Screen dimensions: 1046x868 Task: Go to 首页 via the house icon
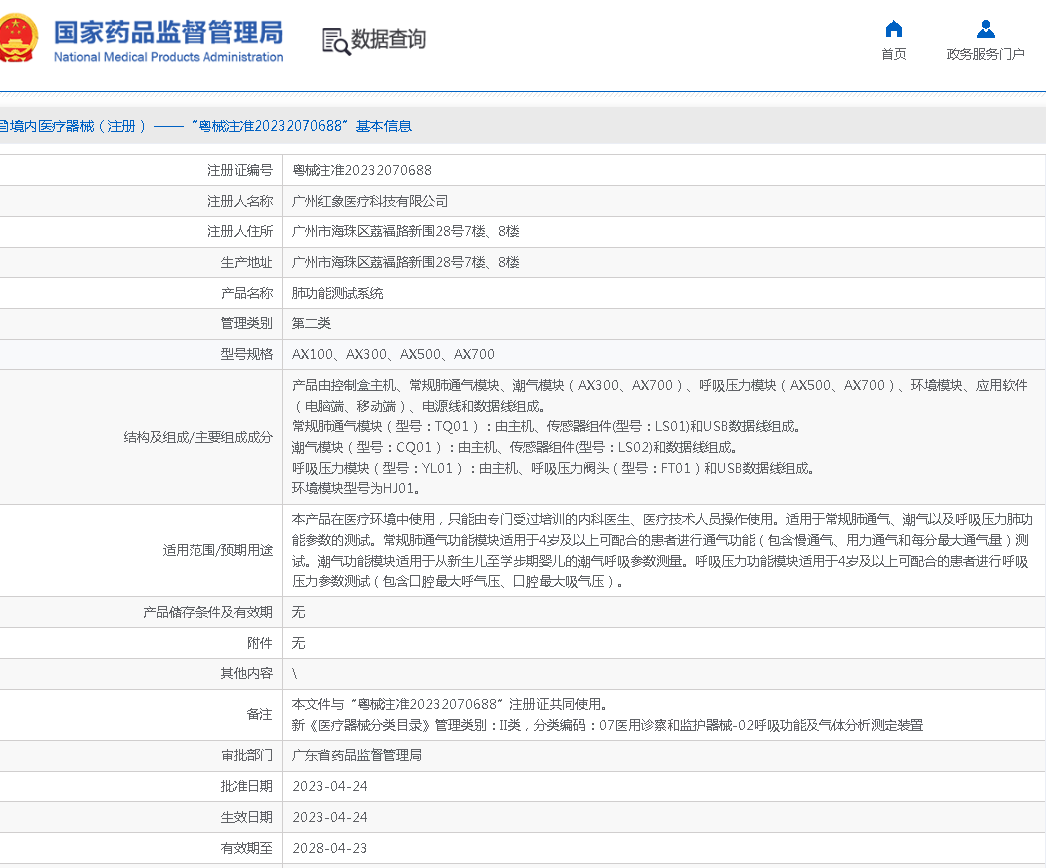coord(893,29)
